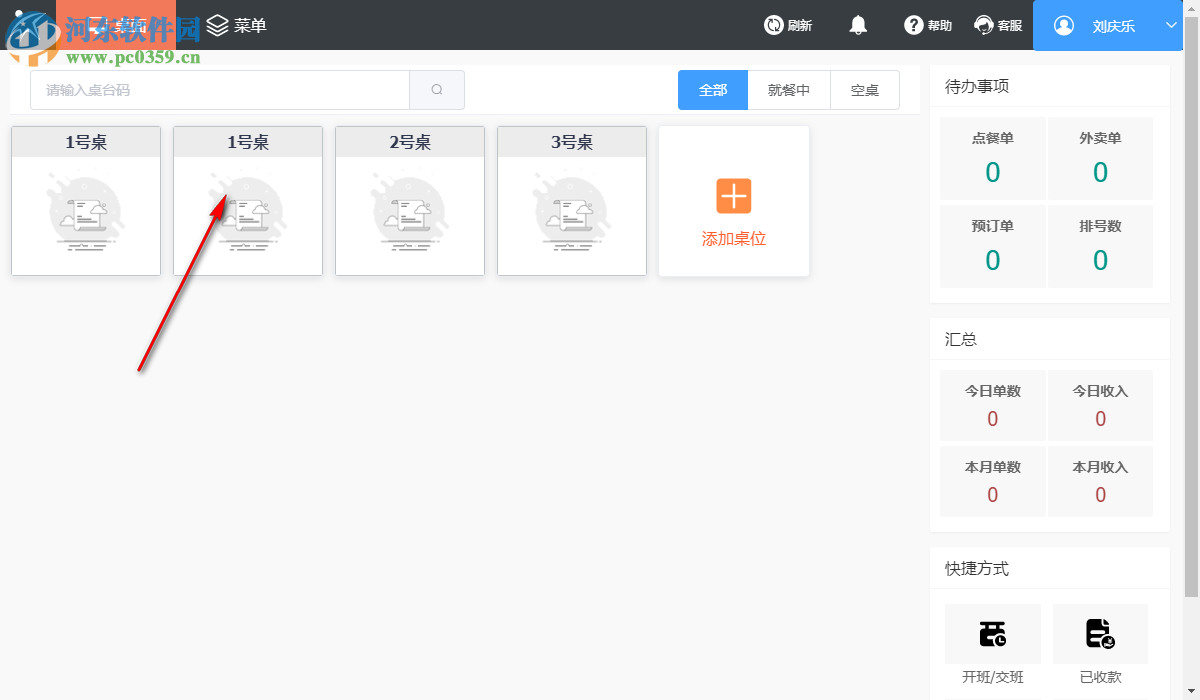This screenshot has height=700, width=1200.
Task: Open the 1号桌 table card
Action: [x=85, y=200]
